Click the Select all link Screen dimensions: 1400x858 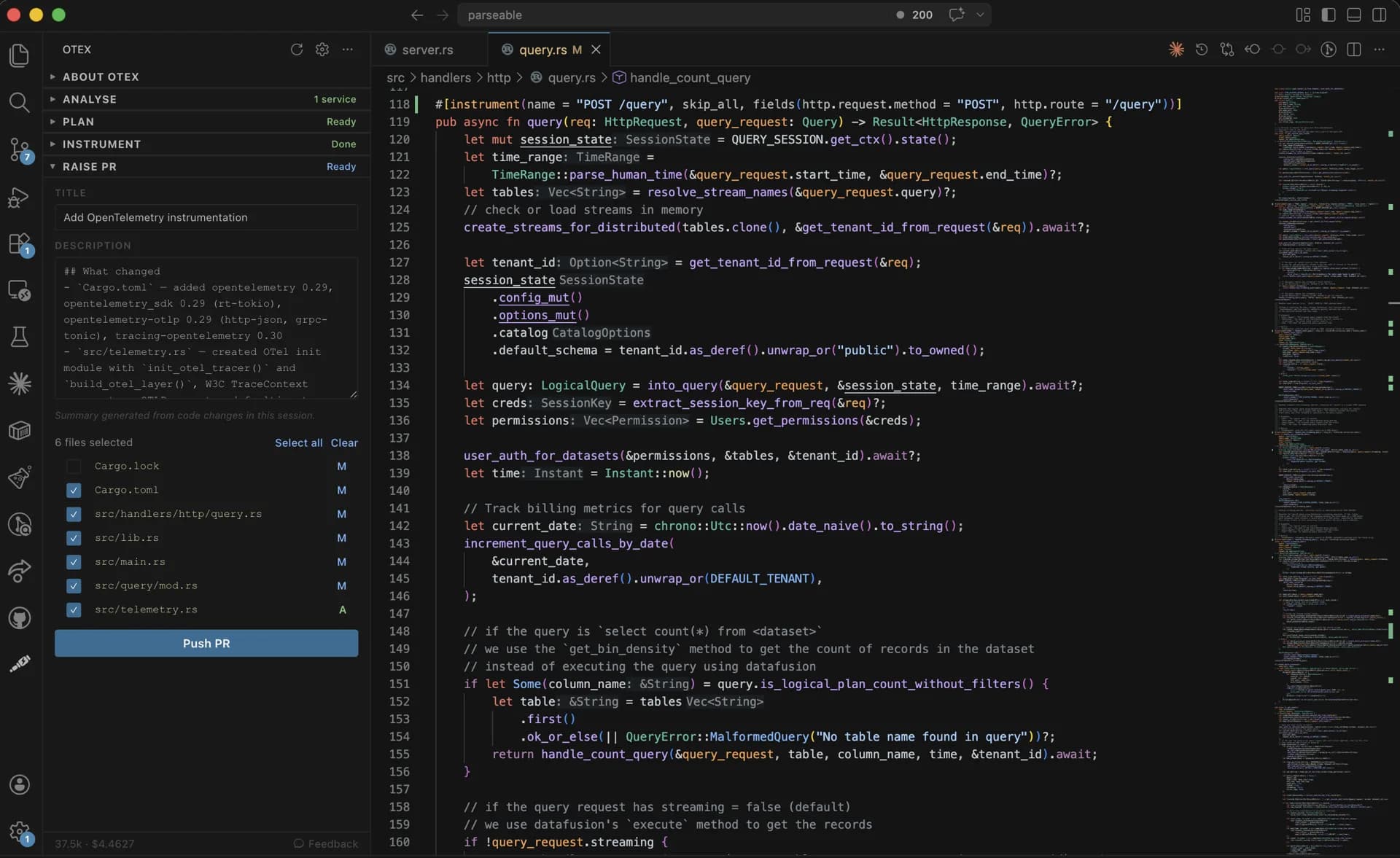click(x=298, y=442)
